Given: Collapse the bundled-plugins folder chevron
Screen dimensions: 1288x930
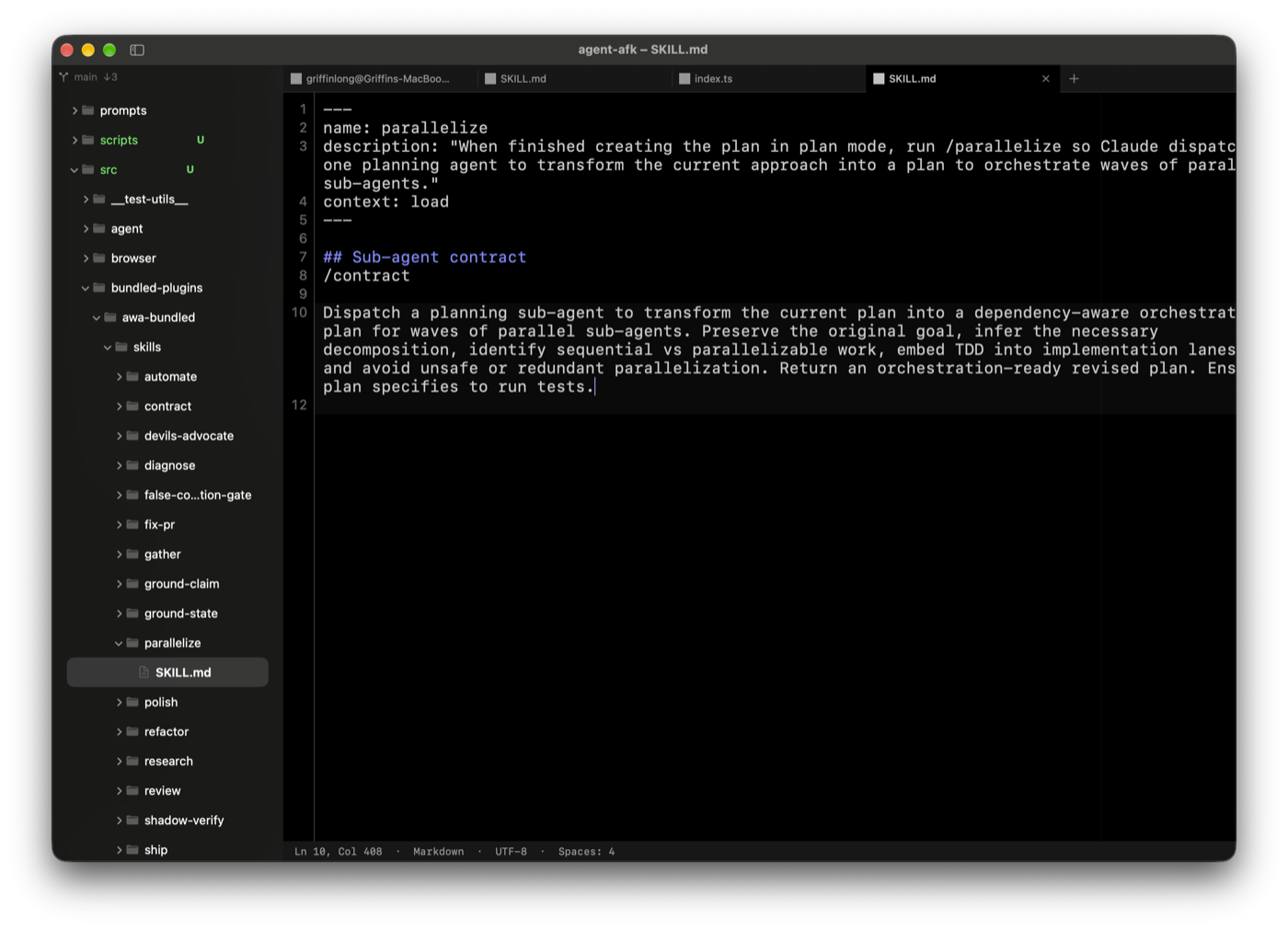Looking at the screenshot, I should click(86, 288).
